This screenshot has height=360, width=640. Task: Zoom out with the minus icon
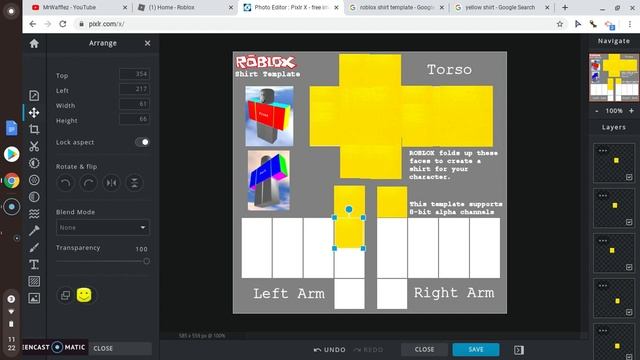(597, 111)
